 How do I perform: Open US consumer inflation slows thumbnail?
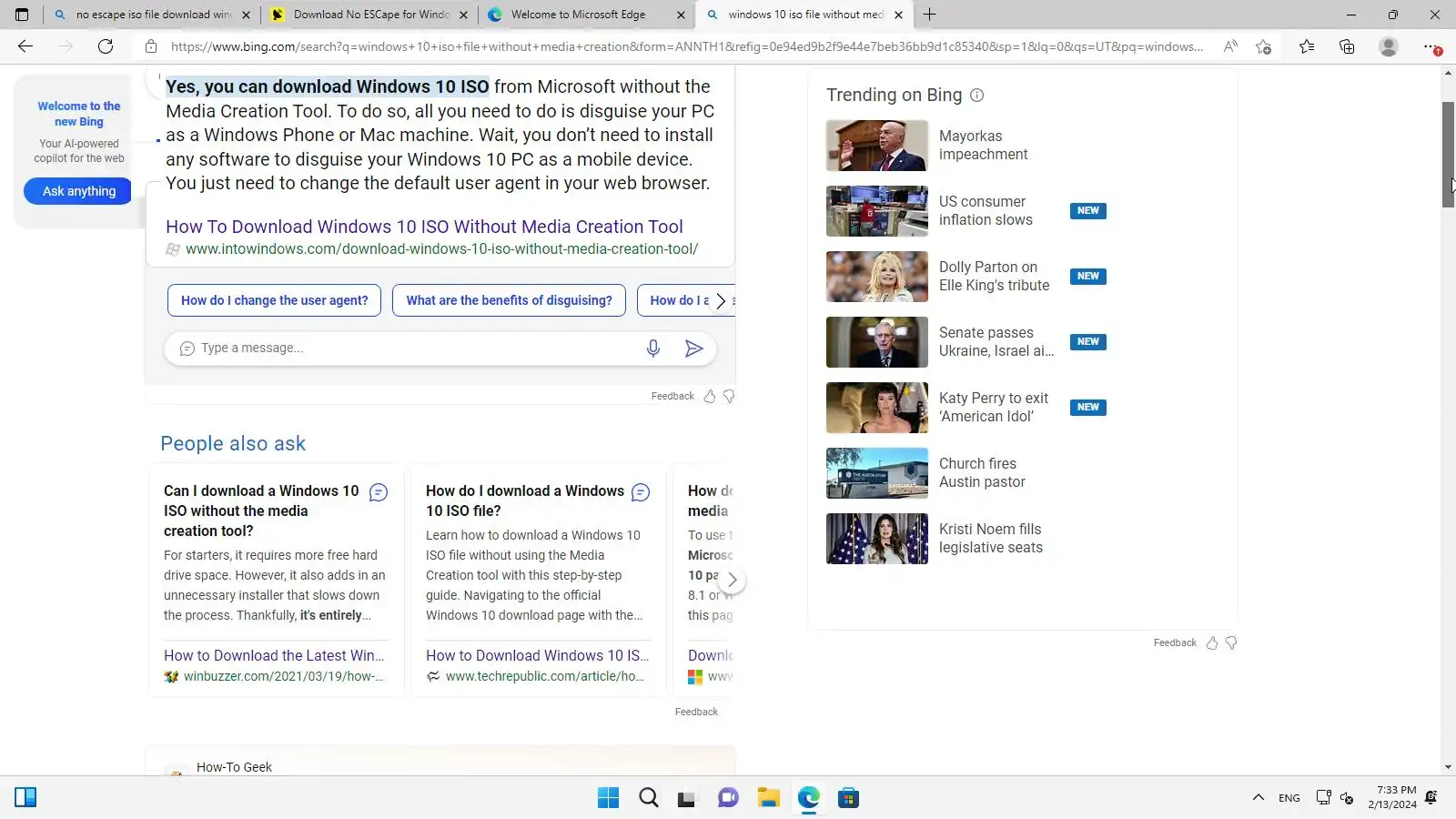pyautogui.click(x=877, y=211)
